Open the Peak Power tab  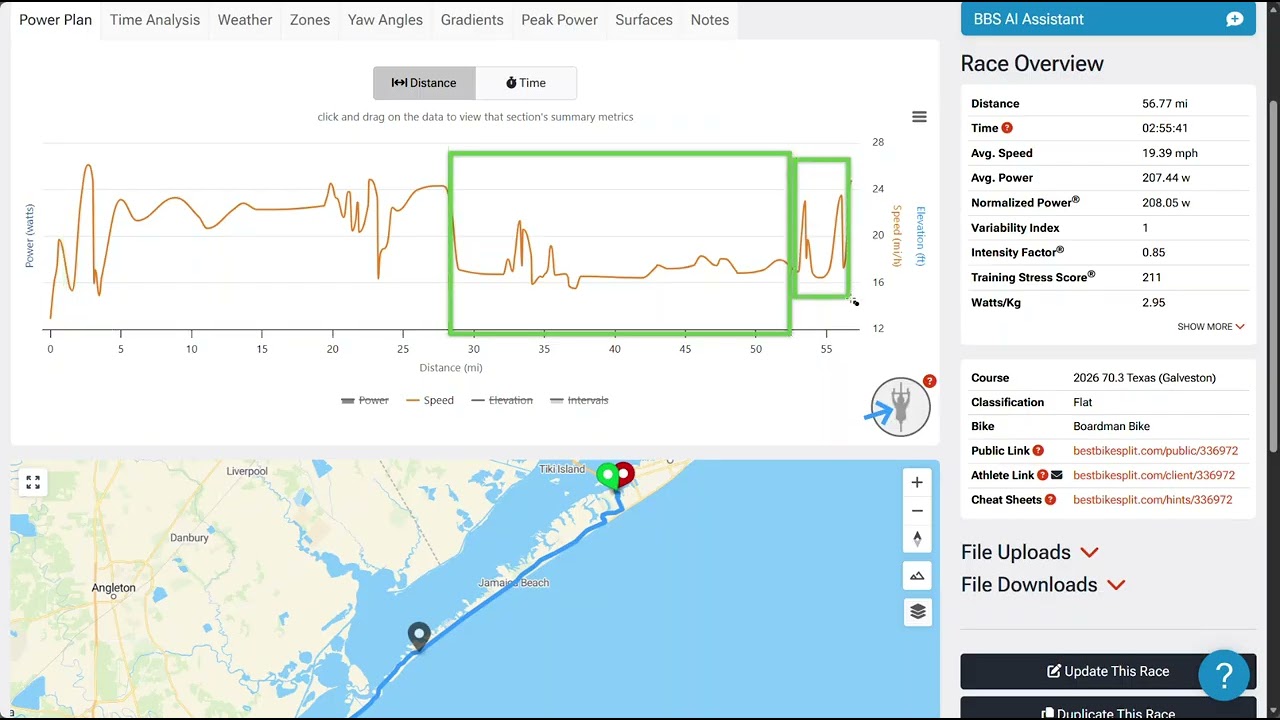point(559,20)
